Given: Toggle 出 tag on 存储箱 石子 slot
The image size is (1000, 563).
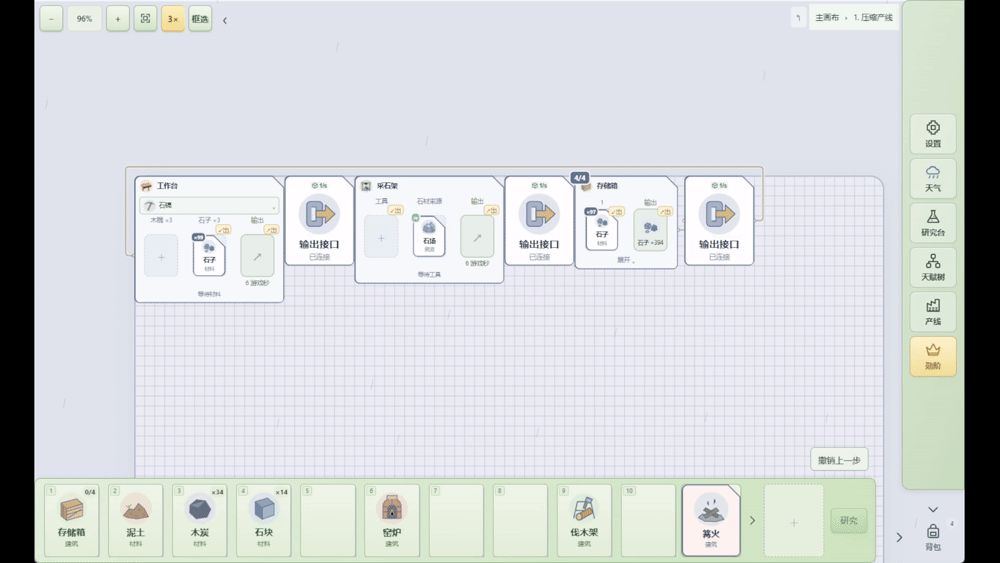Looking at the screenshot, I should [x=616, y=211].
